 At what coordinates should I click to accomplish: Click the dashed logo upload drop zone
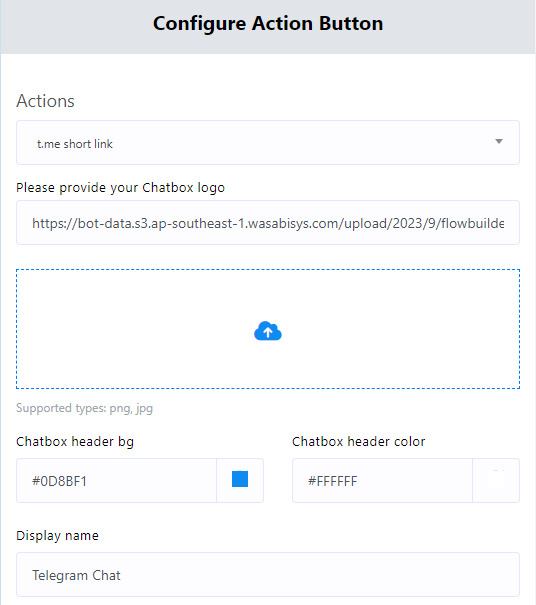(268, 329)
